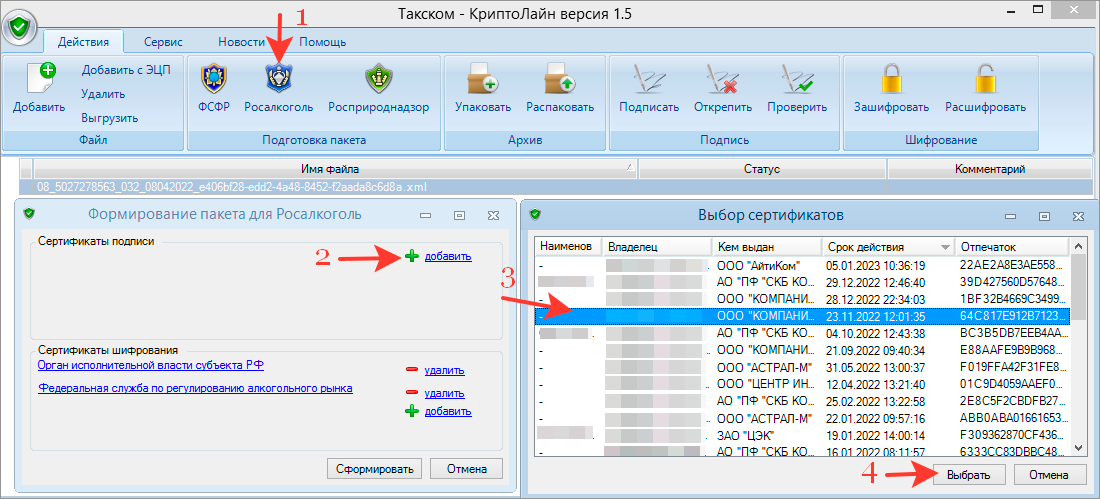Select certificate expiring 04.10.2022 12:43:38
This screenshot has width=1100, height=499.
pos(803,333)
